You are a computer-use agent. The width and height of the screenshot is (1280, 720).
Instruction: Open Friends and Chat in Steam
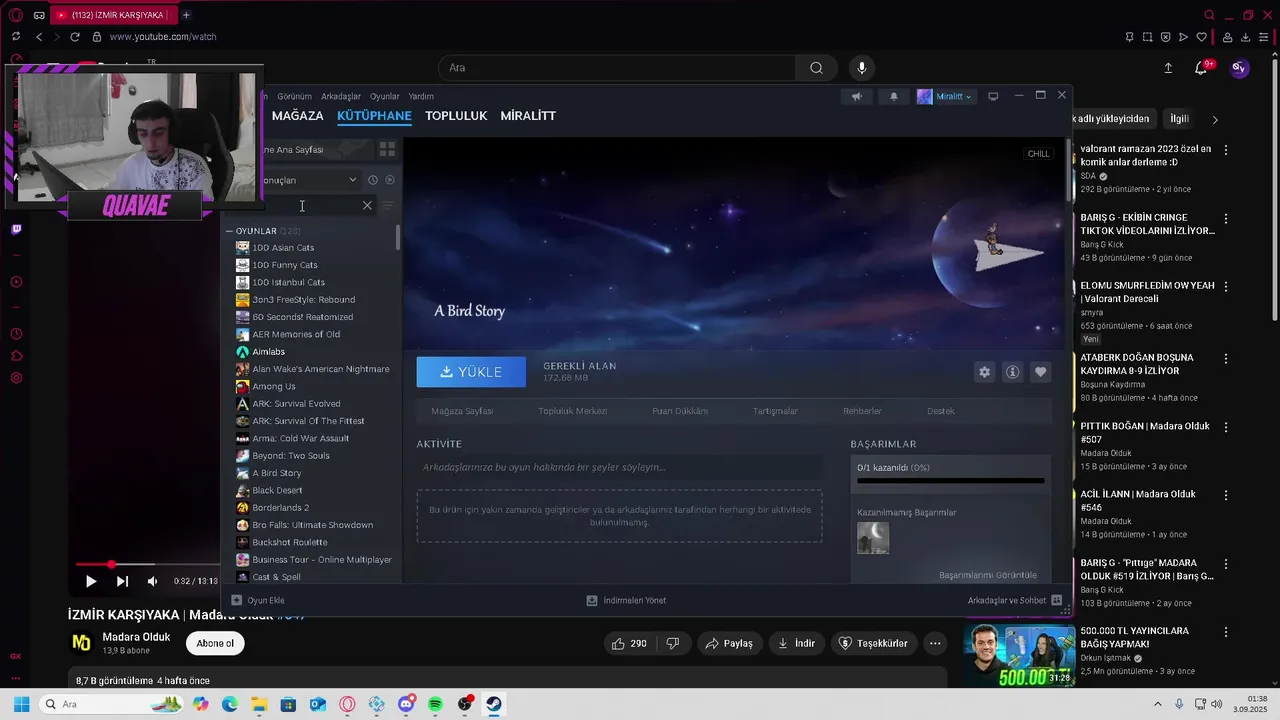coord(1014,600)
